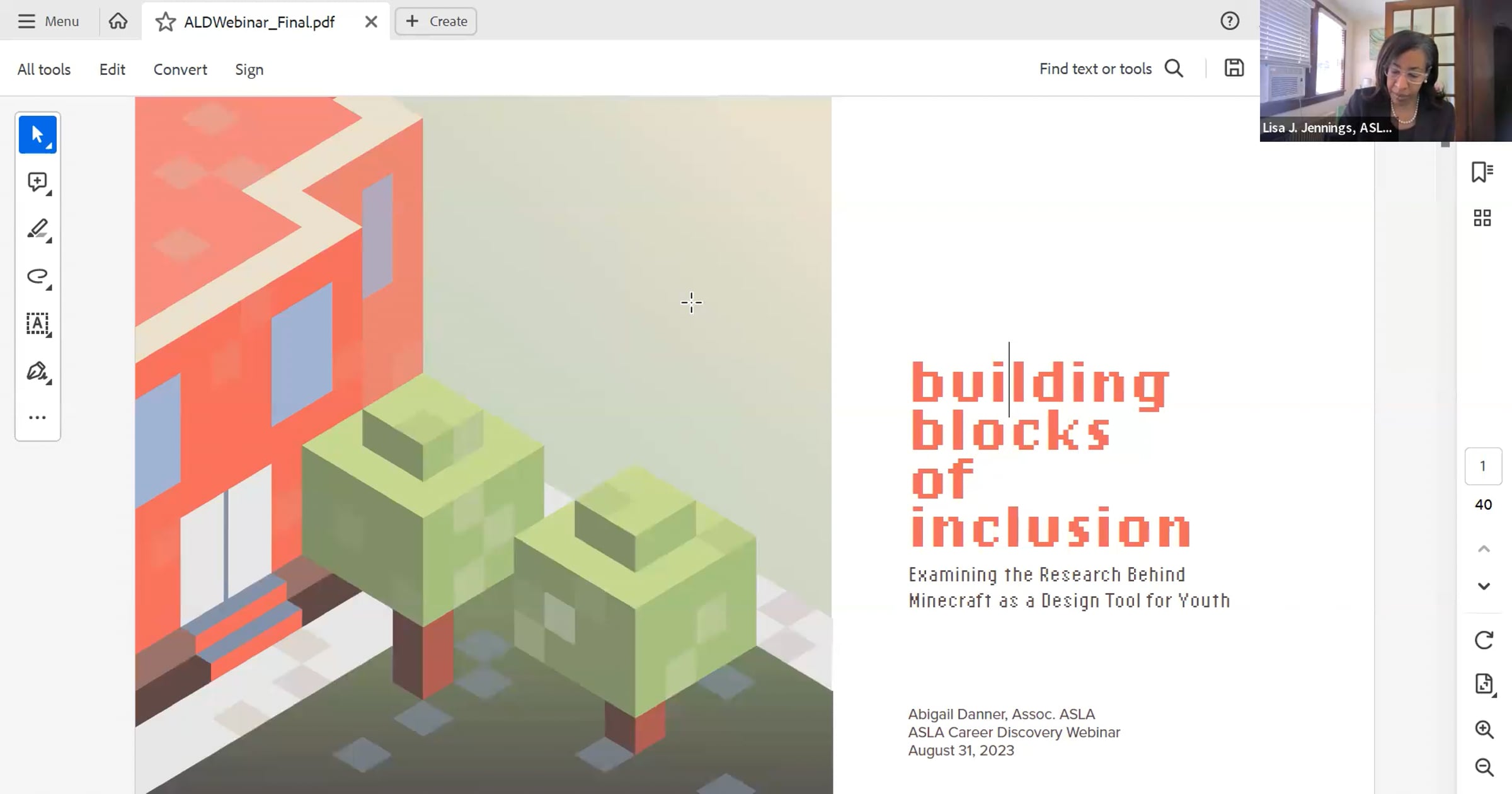Expand more tools with three dots
Screen dimensions: 1512x794
pyautogui.click(x=37, y=417)
